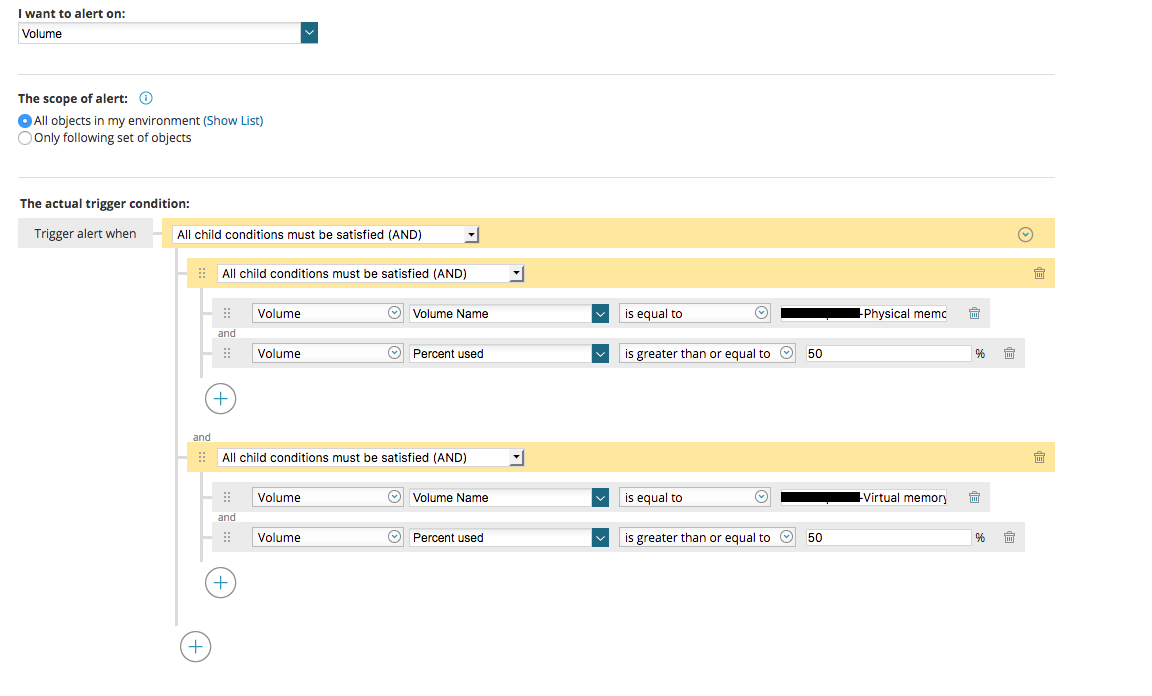Expand the top-level condition options chevron

click(1026, 234)
